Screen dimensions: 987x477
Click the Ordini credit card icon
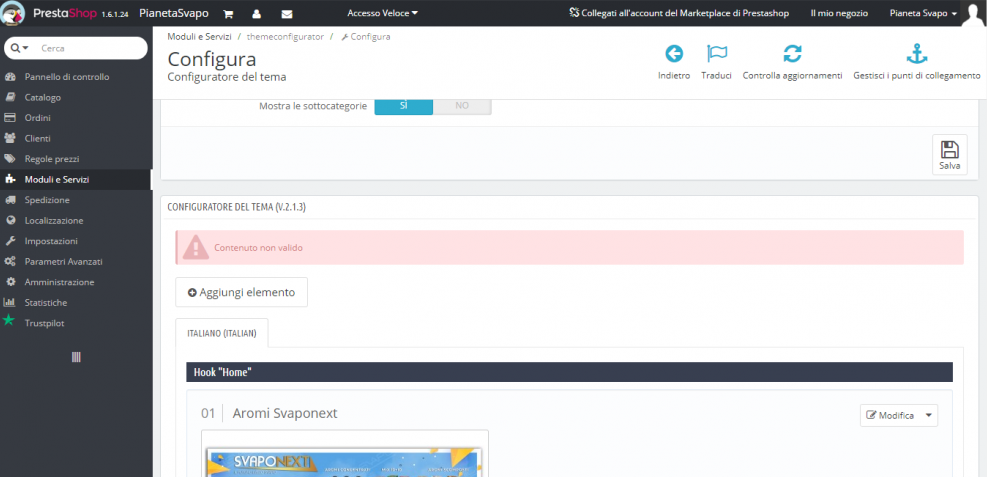click(x=9, y=118)
